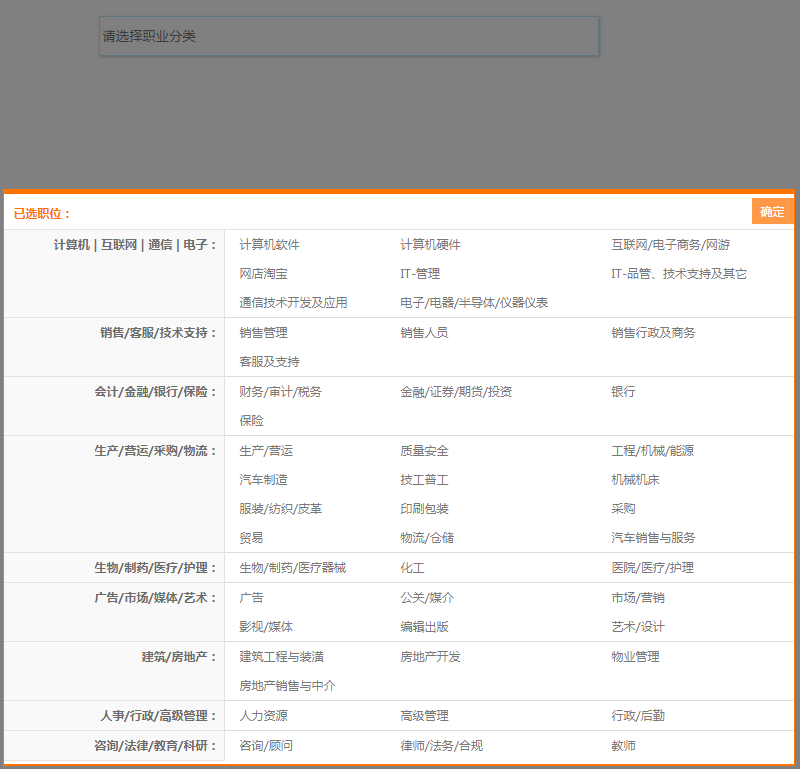
Task: Choose 电子/电器/半导体/仪器仪表
Action: (474, 303)
